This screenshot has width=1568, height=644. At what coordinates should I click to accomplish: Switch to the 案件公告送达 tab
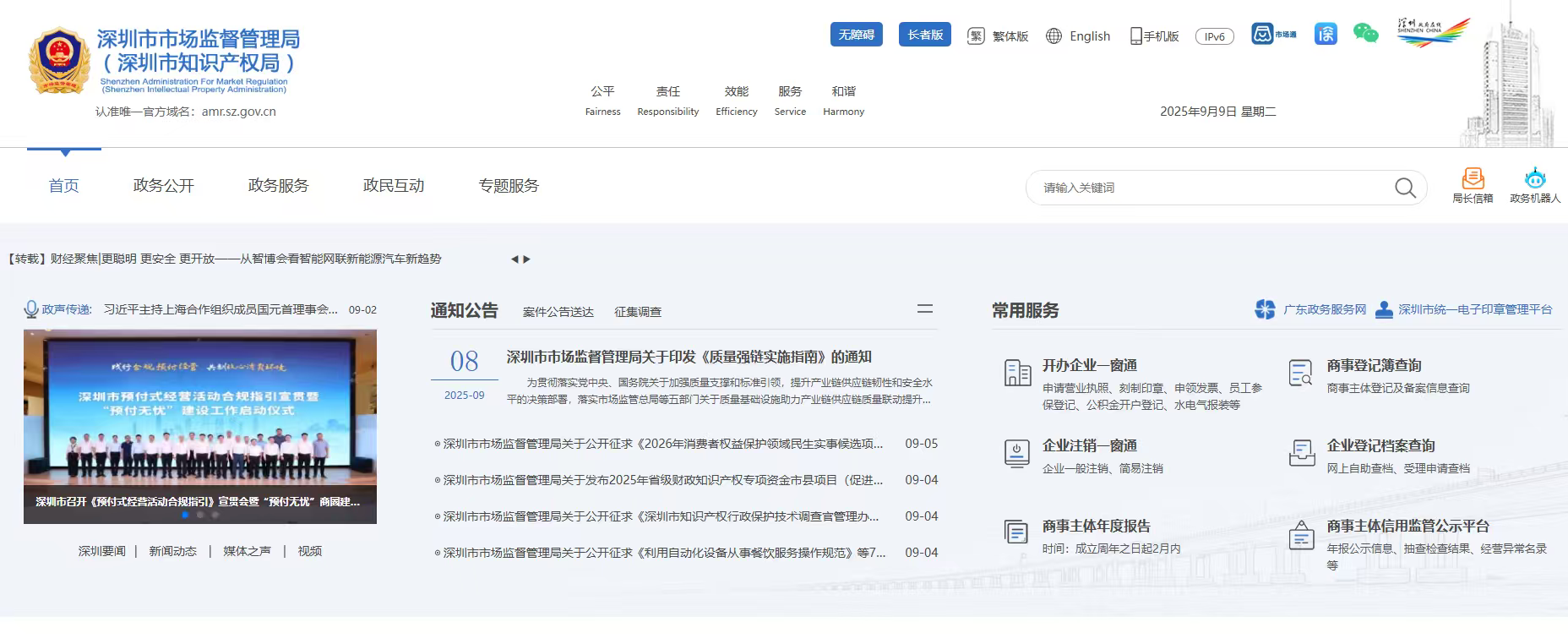coord(558,312)
